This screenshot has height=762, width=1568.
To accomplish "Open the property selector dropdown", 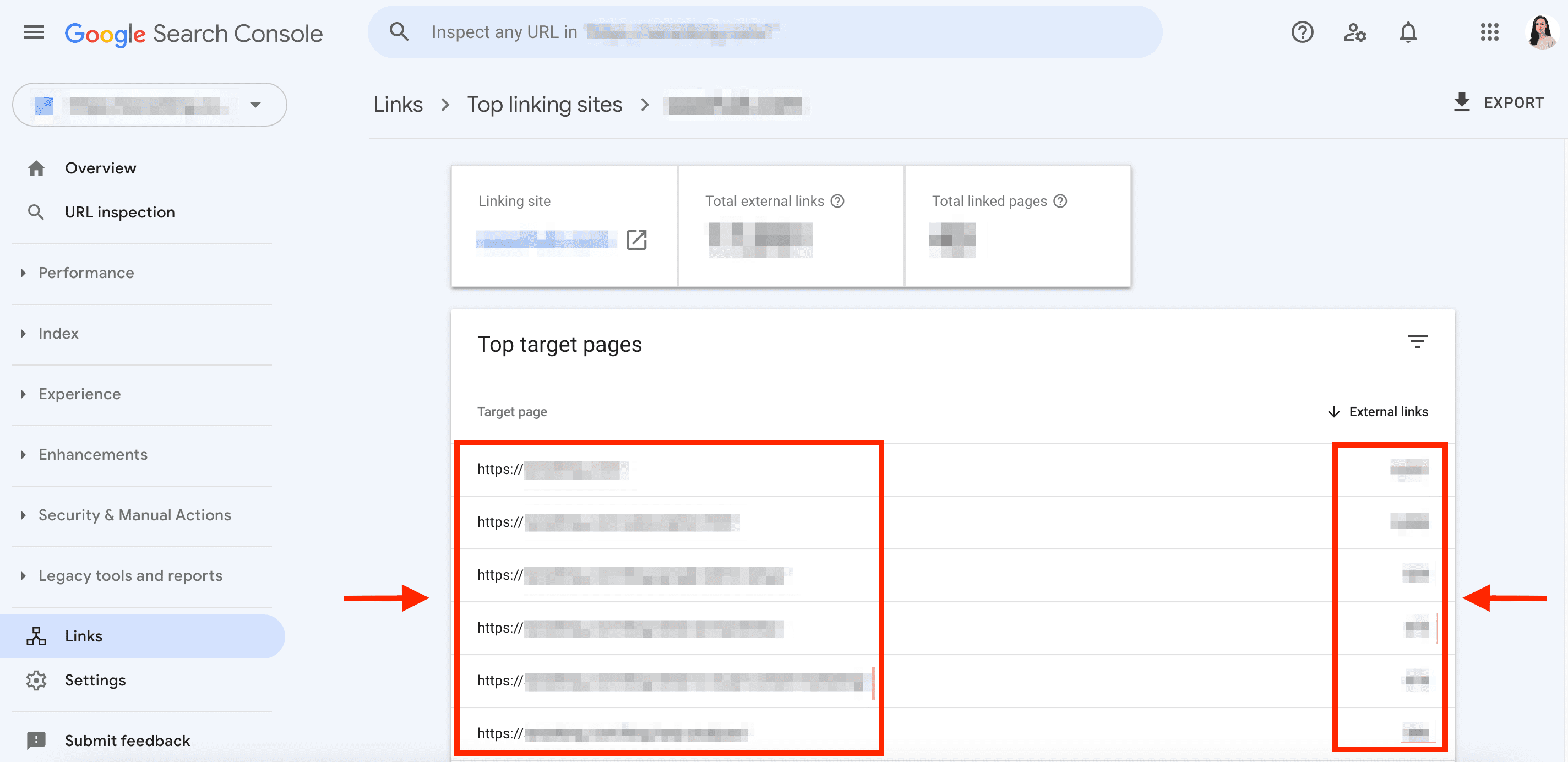I will click(150, 105).
